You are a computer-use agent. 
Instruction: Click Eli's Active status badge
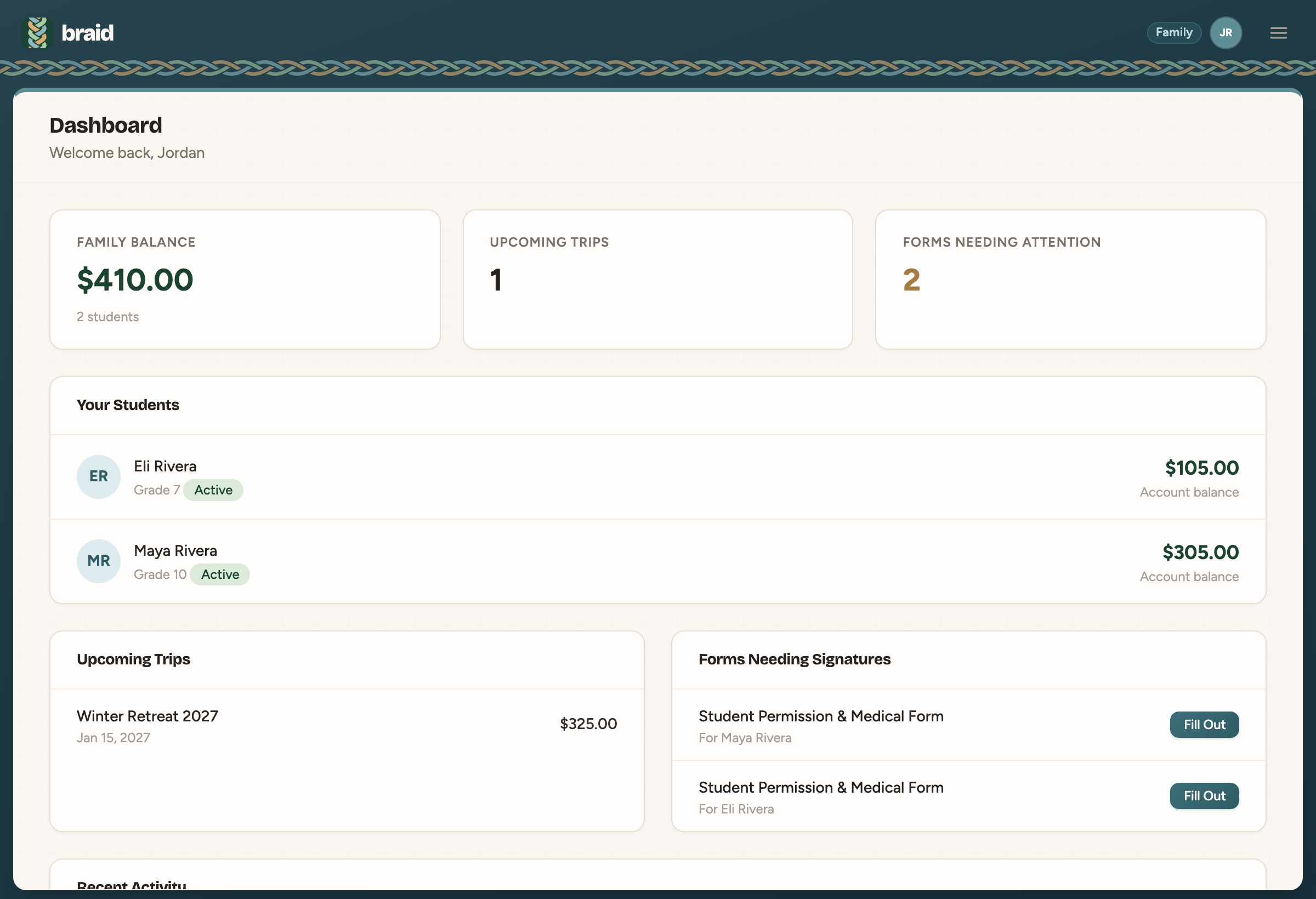tap(213, 490)
